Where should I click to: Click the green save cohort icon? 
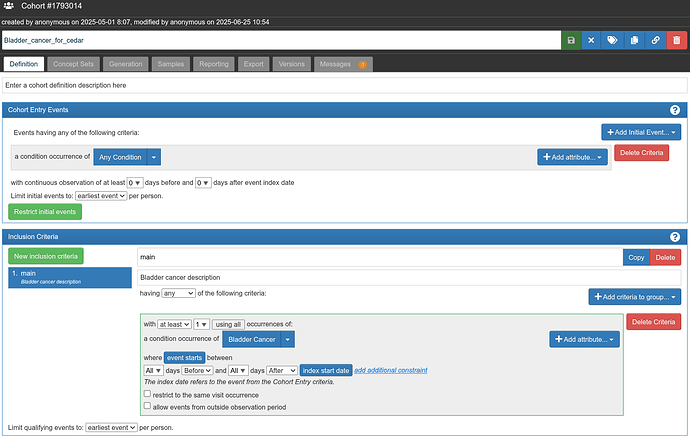tap(571, 40)
